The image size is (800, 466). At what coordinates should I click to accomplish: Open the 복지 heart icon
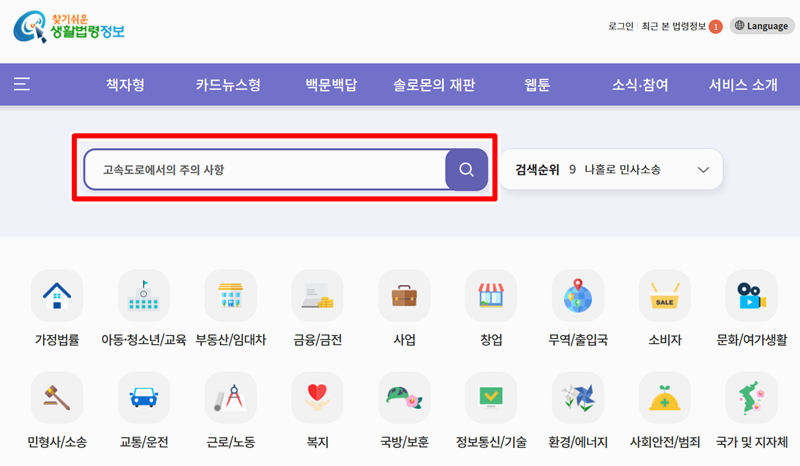[317, 398]
